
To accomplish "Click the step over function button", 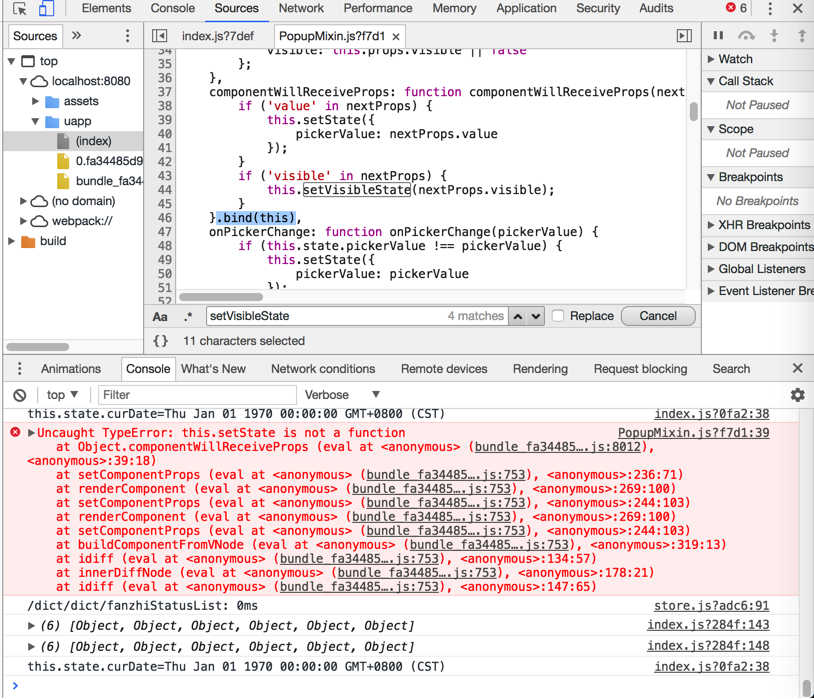I will 746,35.
